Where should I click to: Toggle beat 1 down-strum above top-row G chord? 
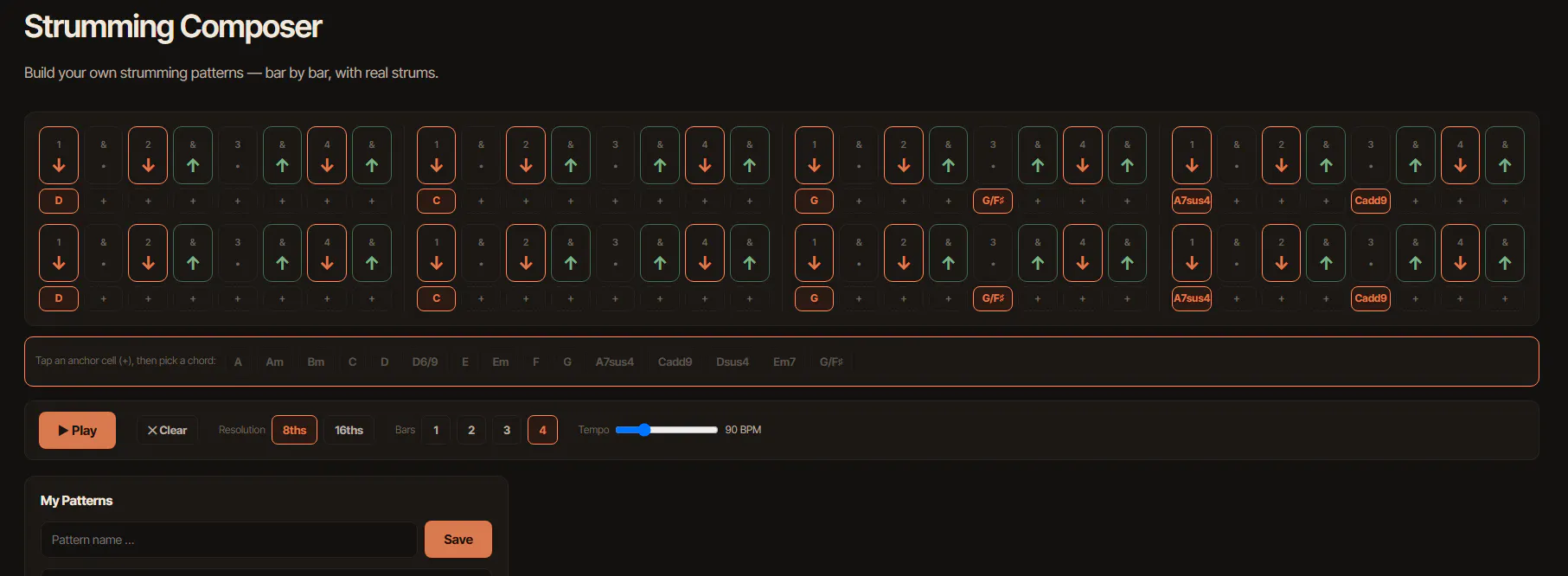click(814, 156)
